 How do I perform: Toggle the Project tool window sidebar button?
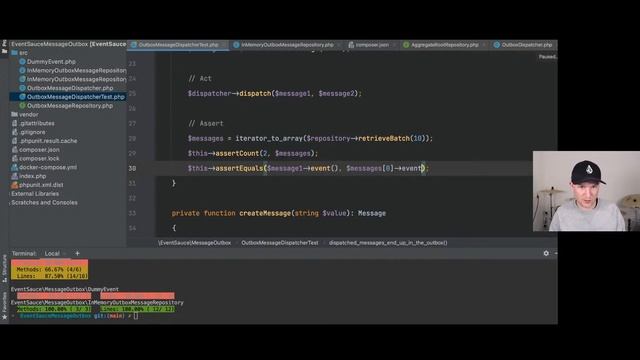click(x=4, y=47)
